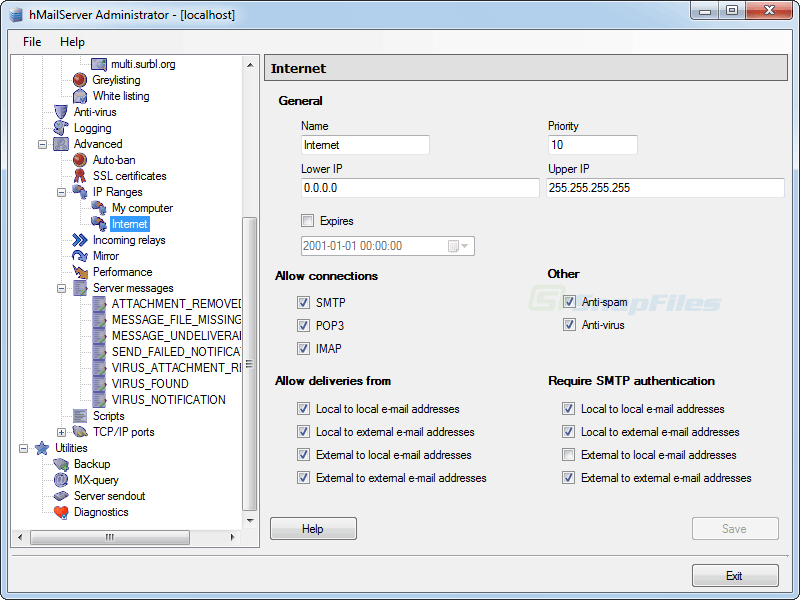The height and width of the screenshot is (600, 800).
Task: Click the Help button at bottom
Action: click(313, 529)
